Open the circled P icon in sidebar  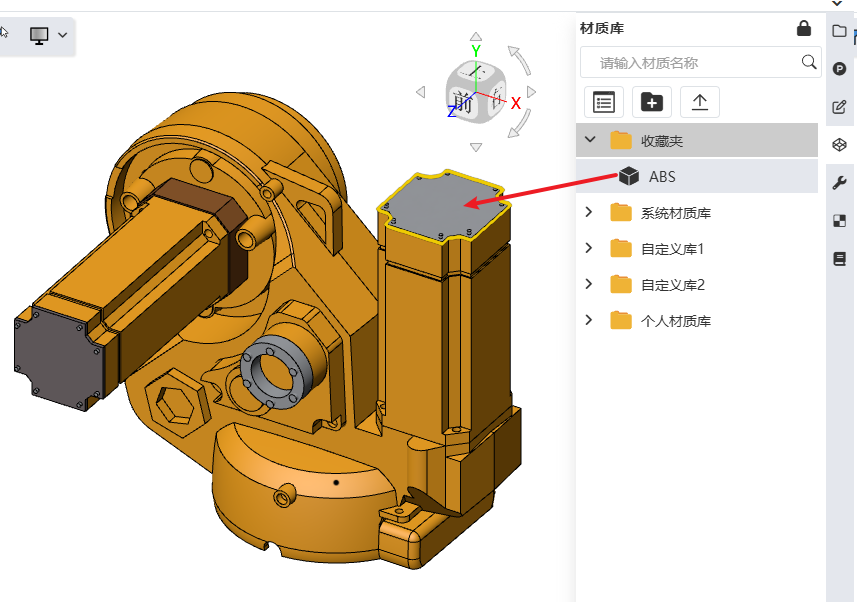(840, 69)
